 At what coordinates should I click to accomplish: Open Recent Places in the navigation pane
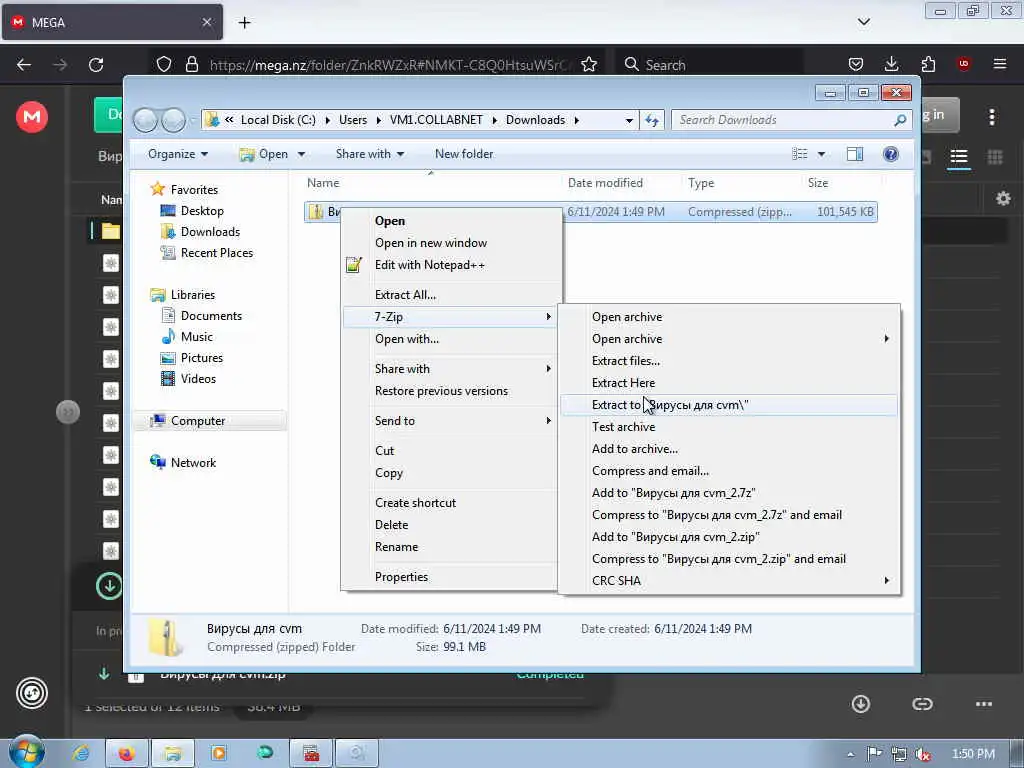(216, 253)
